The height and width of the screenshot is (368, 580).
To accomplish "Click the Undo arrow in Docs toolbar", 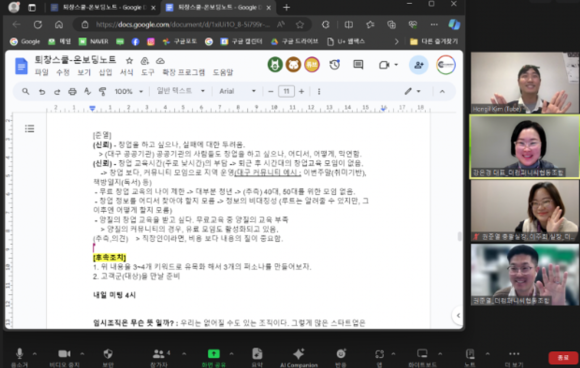I will [x=42, y=91].
